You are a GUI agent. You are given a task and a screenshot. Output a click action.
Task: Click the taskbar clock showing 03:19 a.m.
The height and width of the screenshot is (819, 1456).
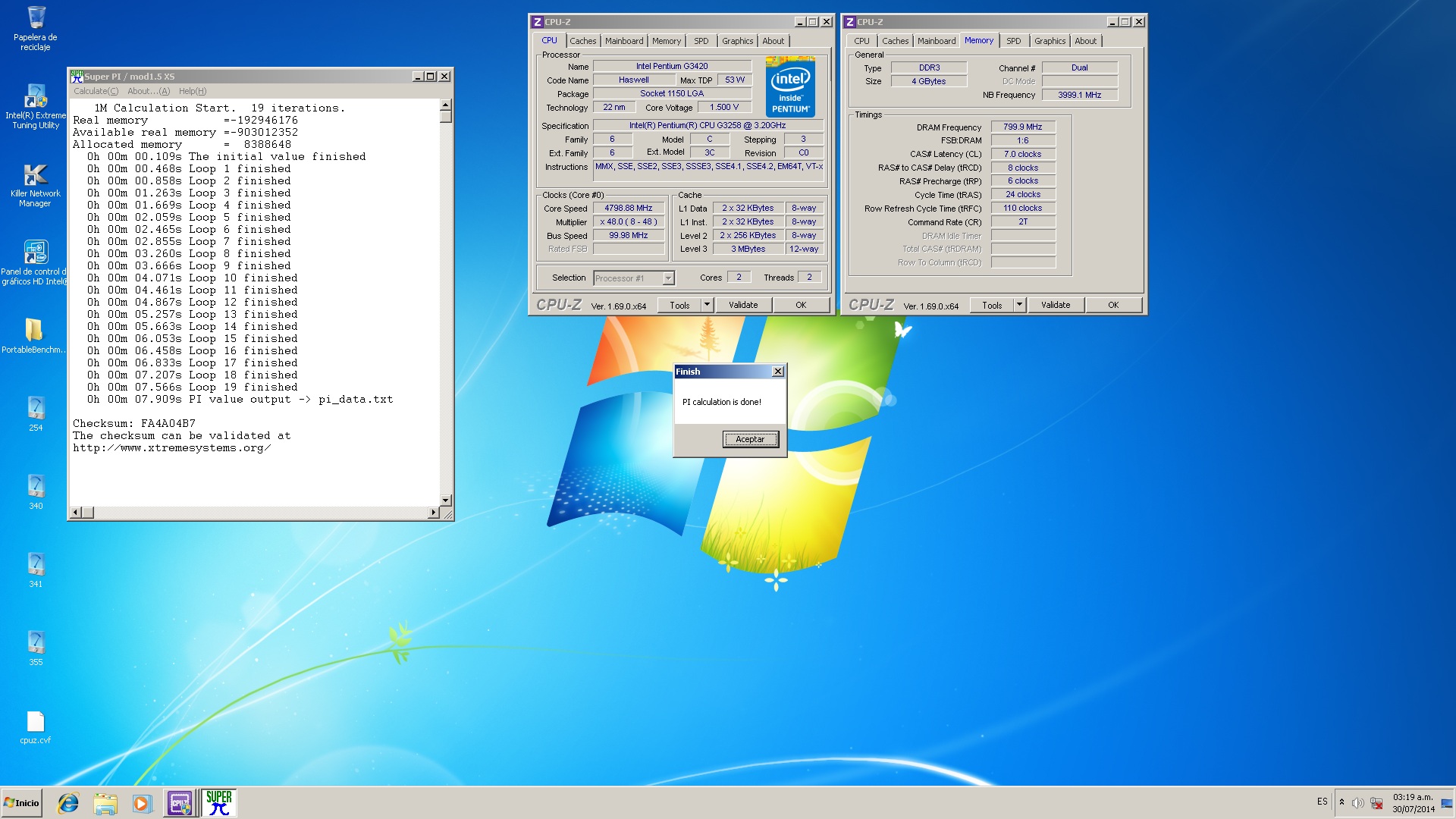1414,803
